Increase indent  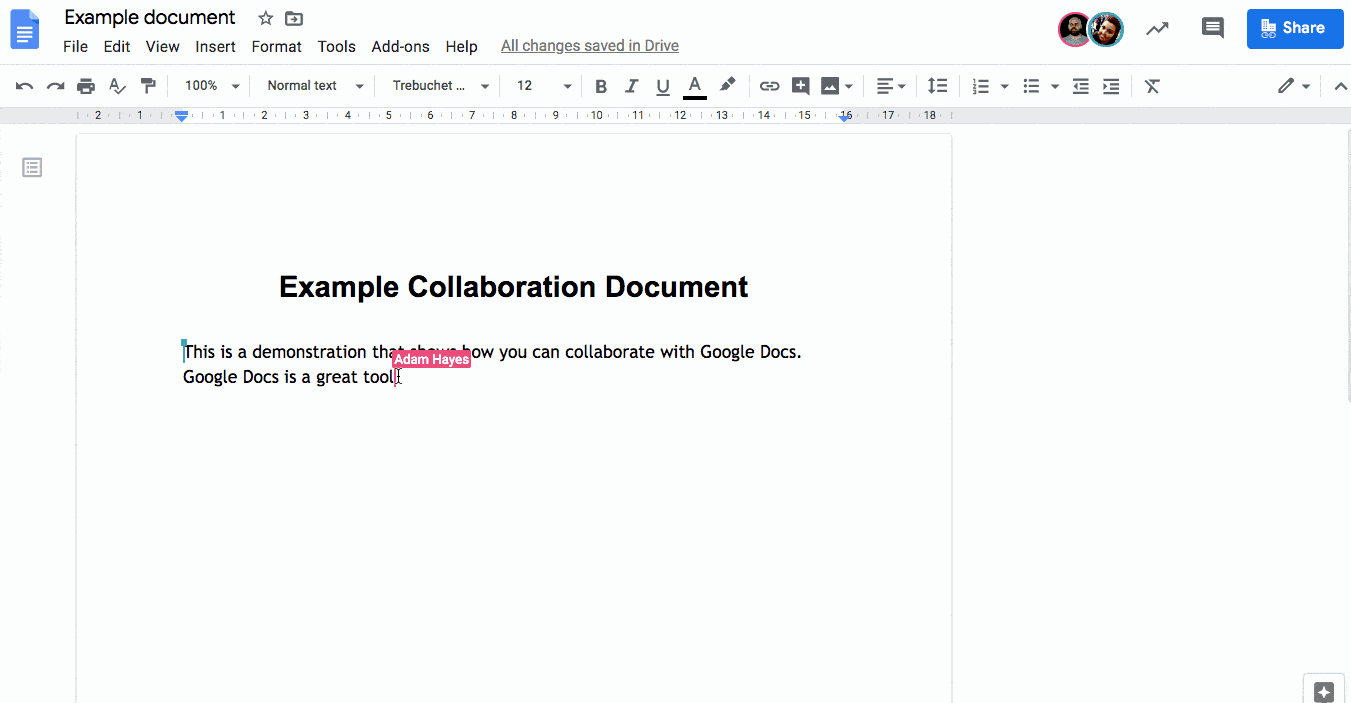tap(1111, 86)
